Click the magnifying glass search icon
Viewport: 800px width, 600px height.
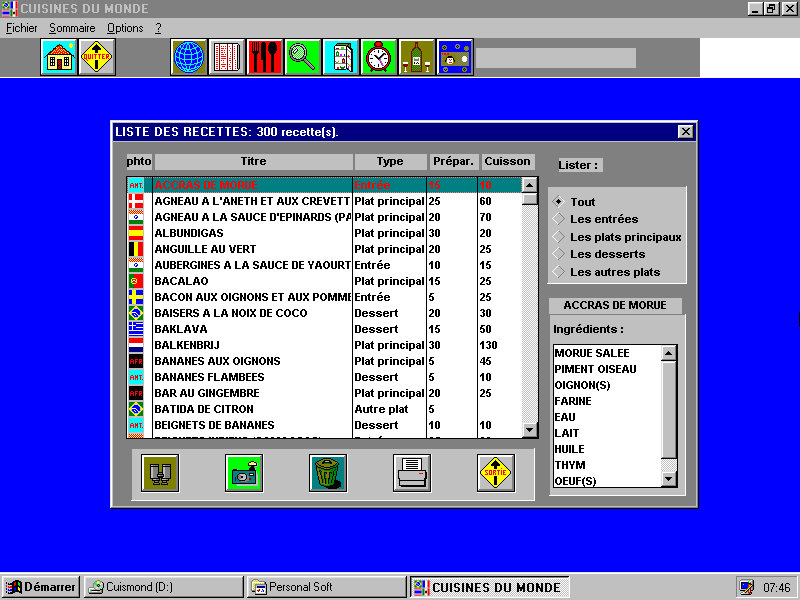point(303,57)
